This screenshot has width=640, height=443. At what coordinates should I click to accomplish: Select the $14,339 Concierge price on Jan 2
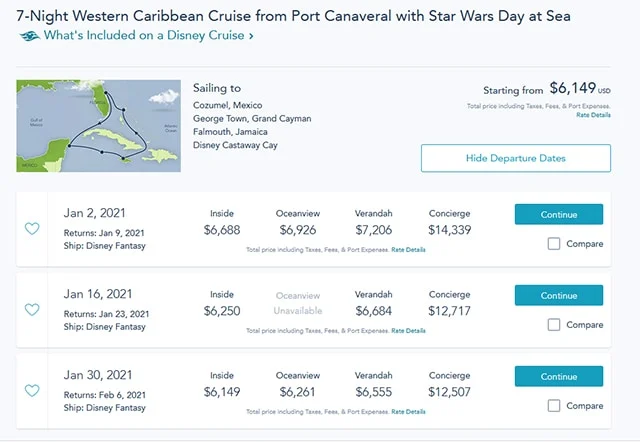449,230
